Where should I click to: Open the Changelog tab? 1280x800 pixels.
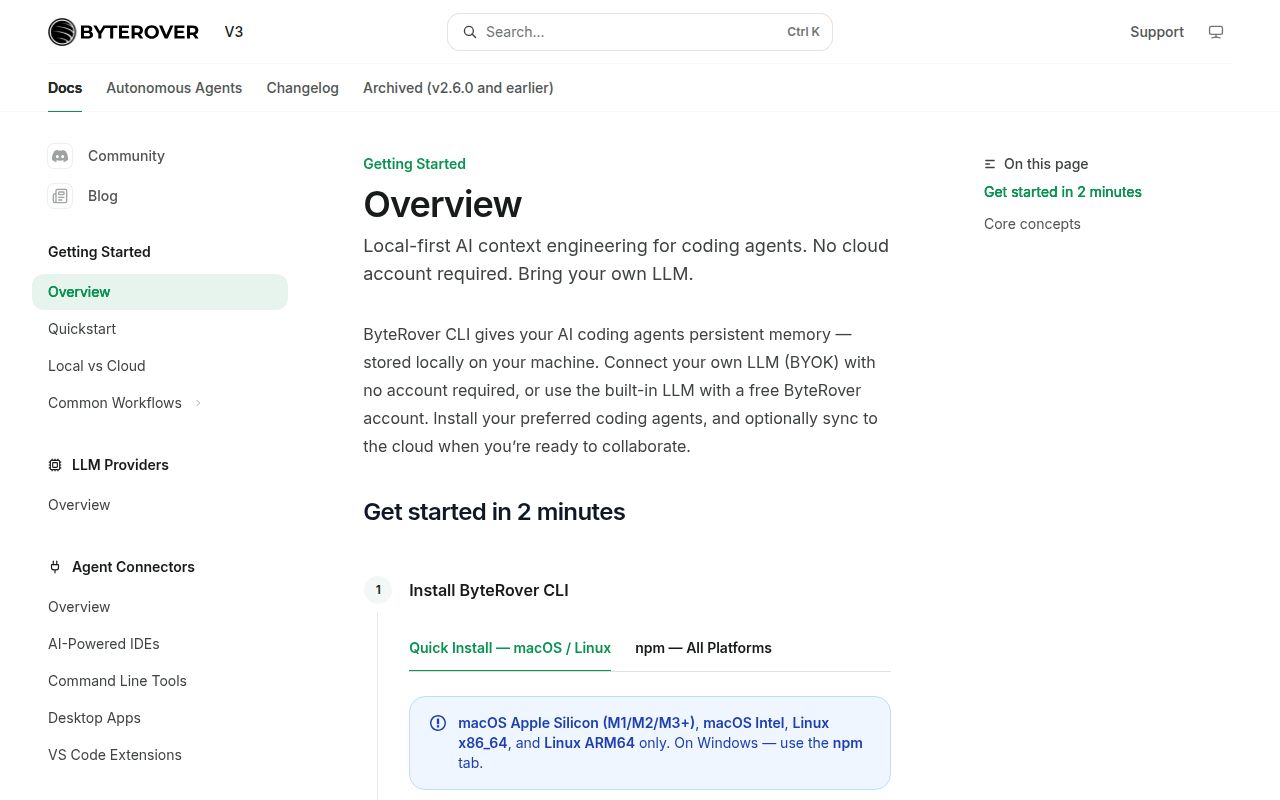pyautogui.click(x=302, y=88)
